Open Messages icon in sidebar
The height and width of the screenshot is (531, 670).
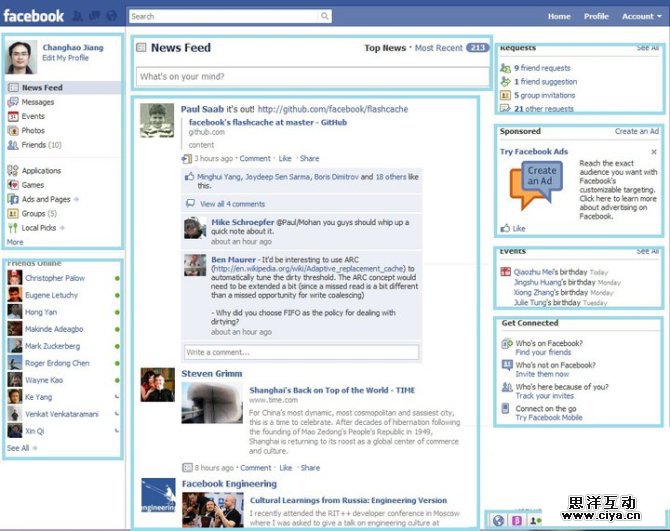pos(13,102)
